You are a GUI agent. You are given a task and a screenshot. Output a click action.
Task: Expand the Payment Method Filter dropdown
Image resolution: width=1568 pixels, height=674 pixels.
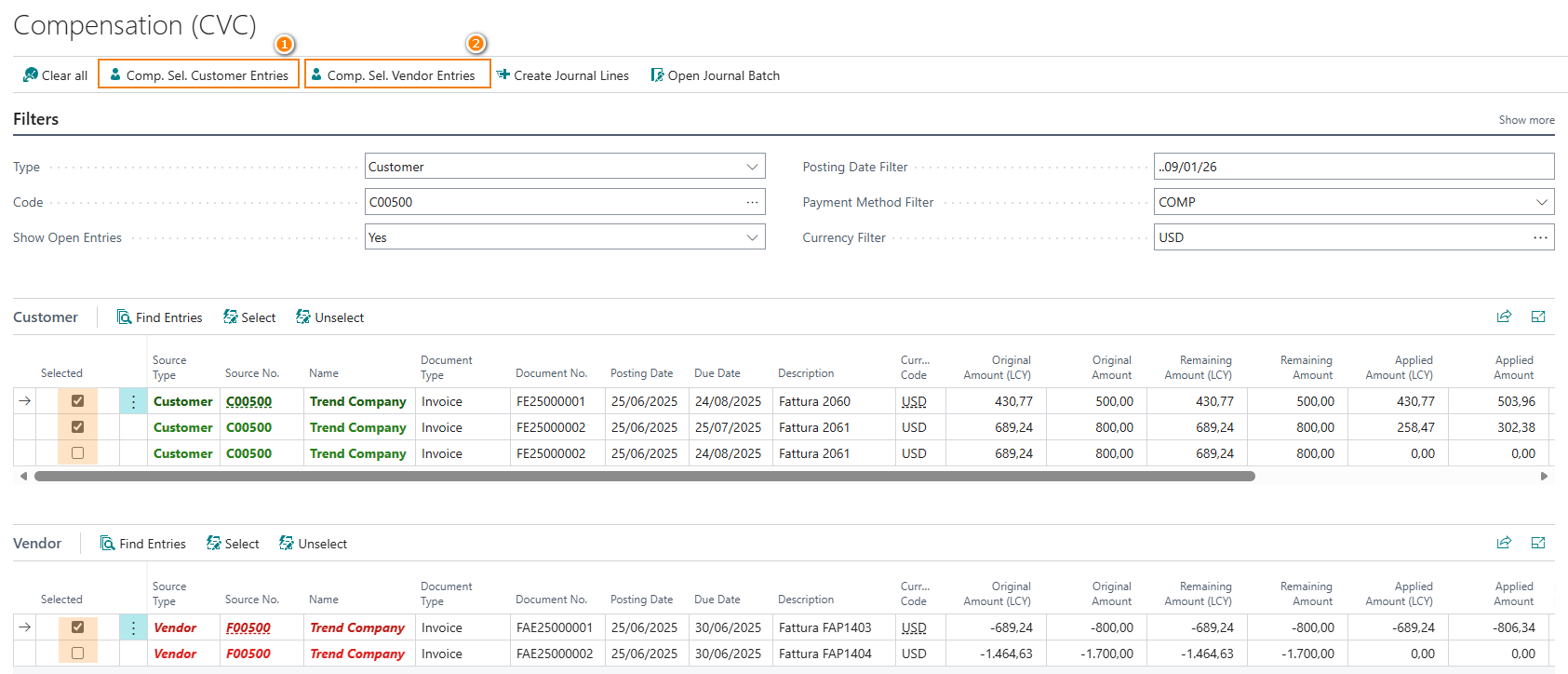[x=1541, y=202]
